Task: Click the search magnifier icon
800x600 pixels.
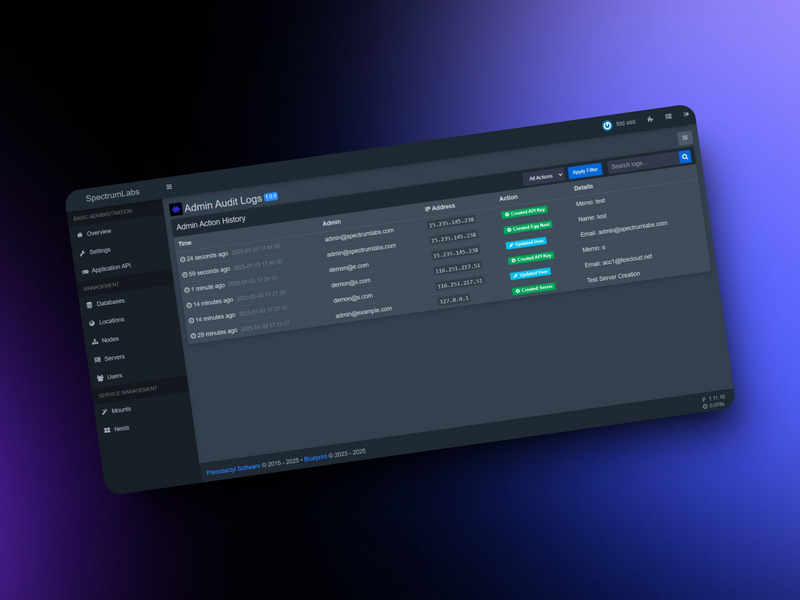Action: tap(685, 157)
